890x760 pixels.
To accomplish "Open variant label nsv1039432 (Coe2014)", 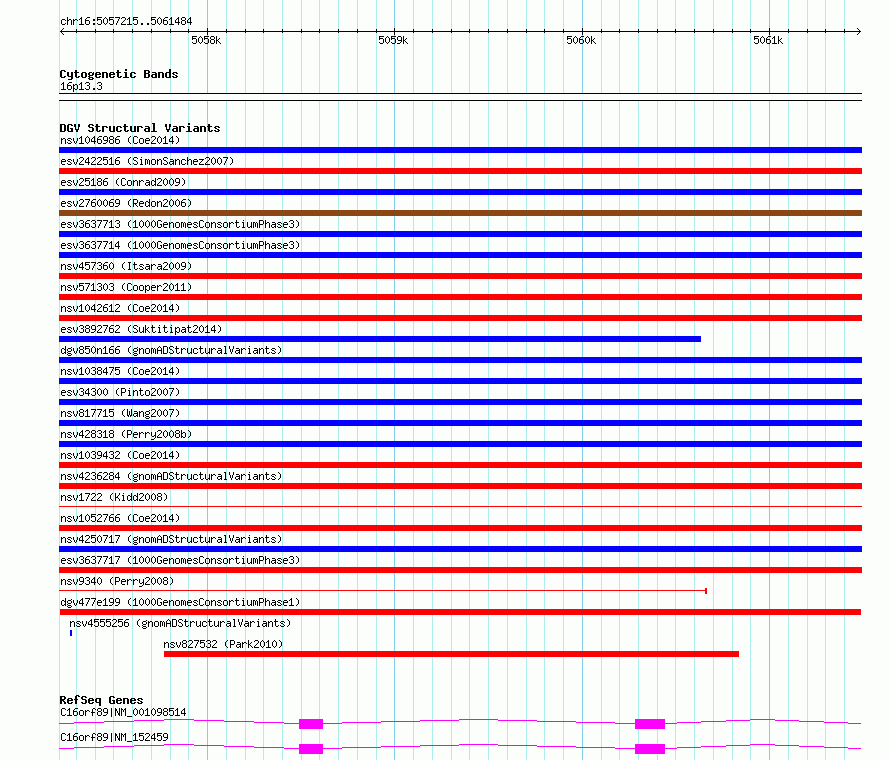I will (x=120, y=455).
